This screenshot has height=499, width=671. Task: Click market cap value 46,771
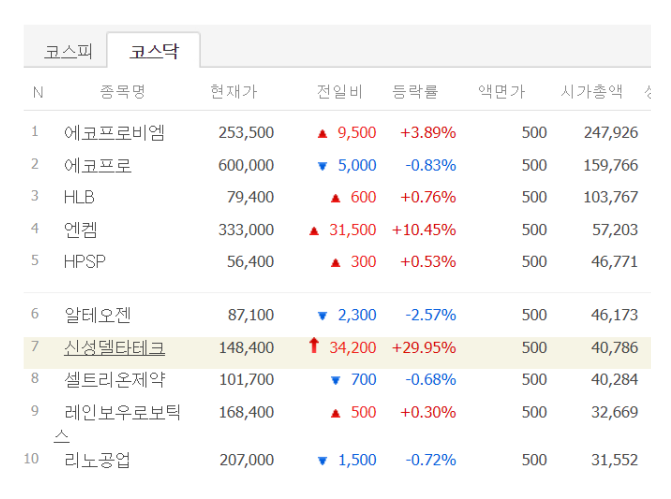[x=615, y=261]
